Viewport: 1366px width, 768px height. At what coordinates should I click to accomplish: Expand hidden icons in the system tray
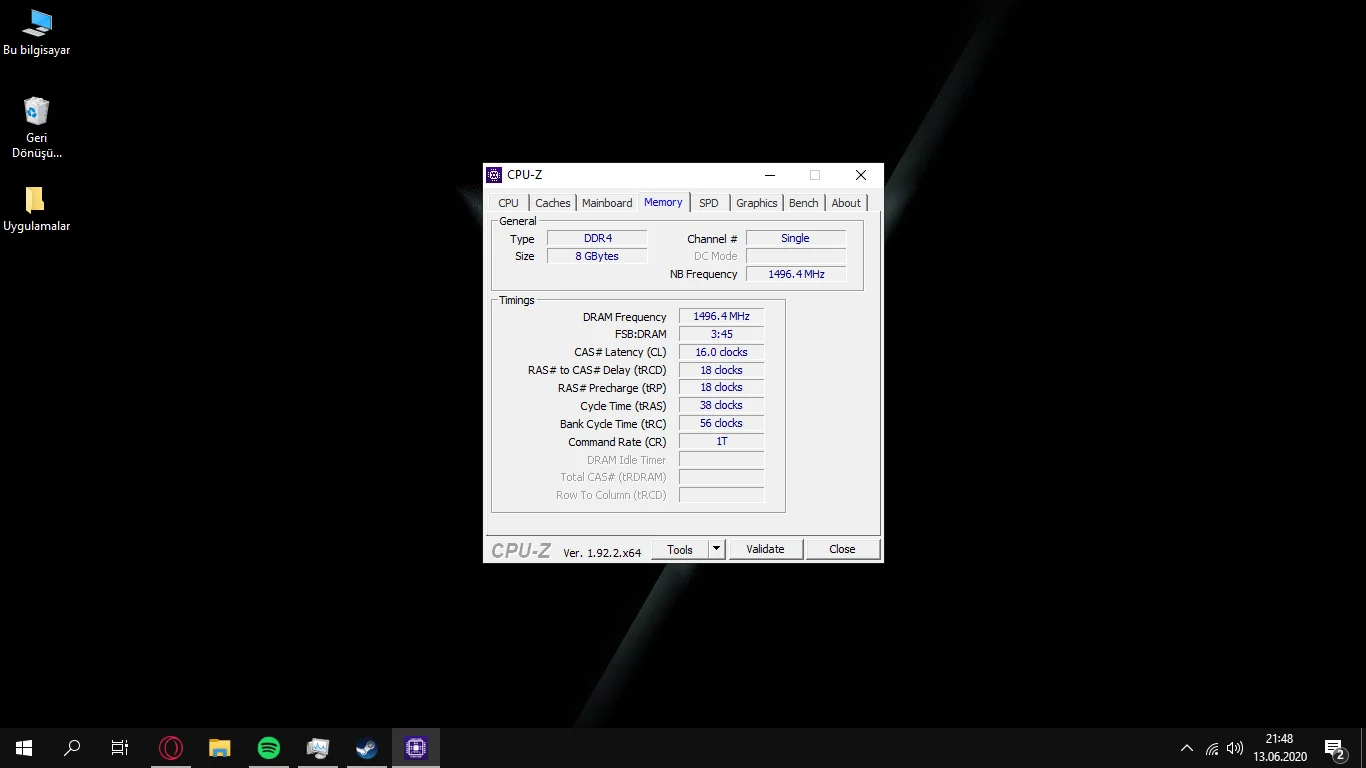pos(1186,747)
